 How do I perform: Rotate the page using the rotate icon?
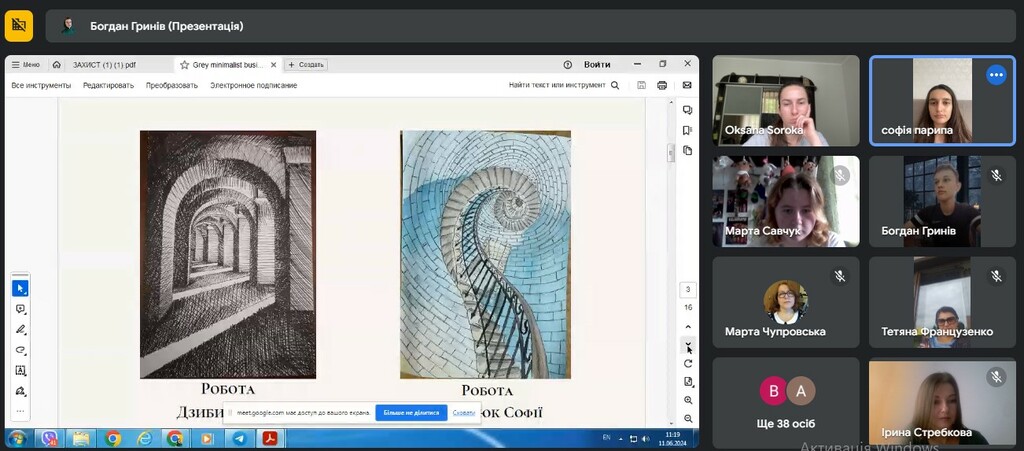(688, 363)
